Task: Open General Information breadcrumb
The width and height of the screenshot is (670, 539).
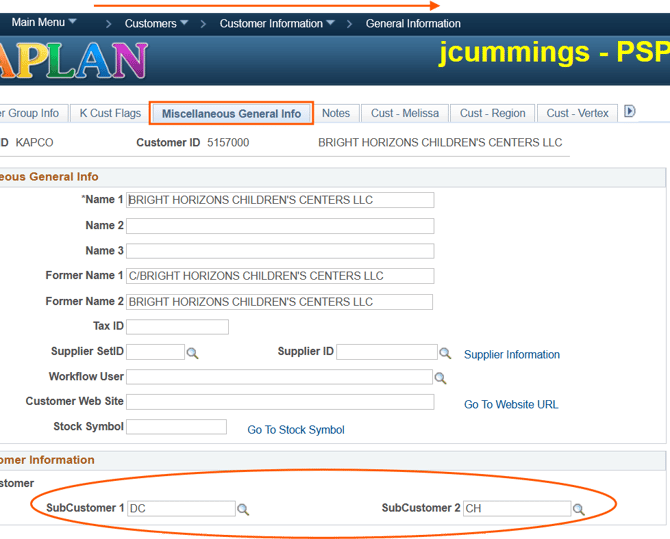Action: point(413,24)
